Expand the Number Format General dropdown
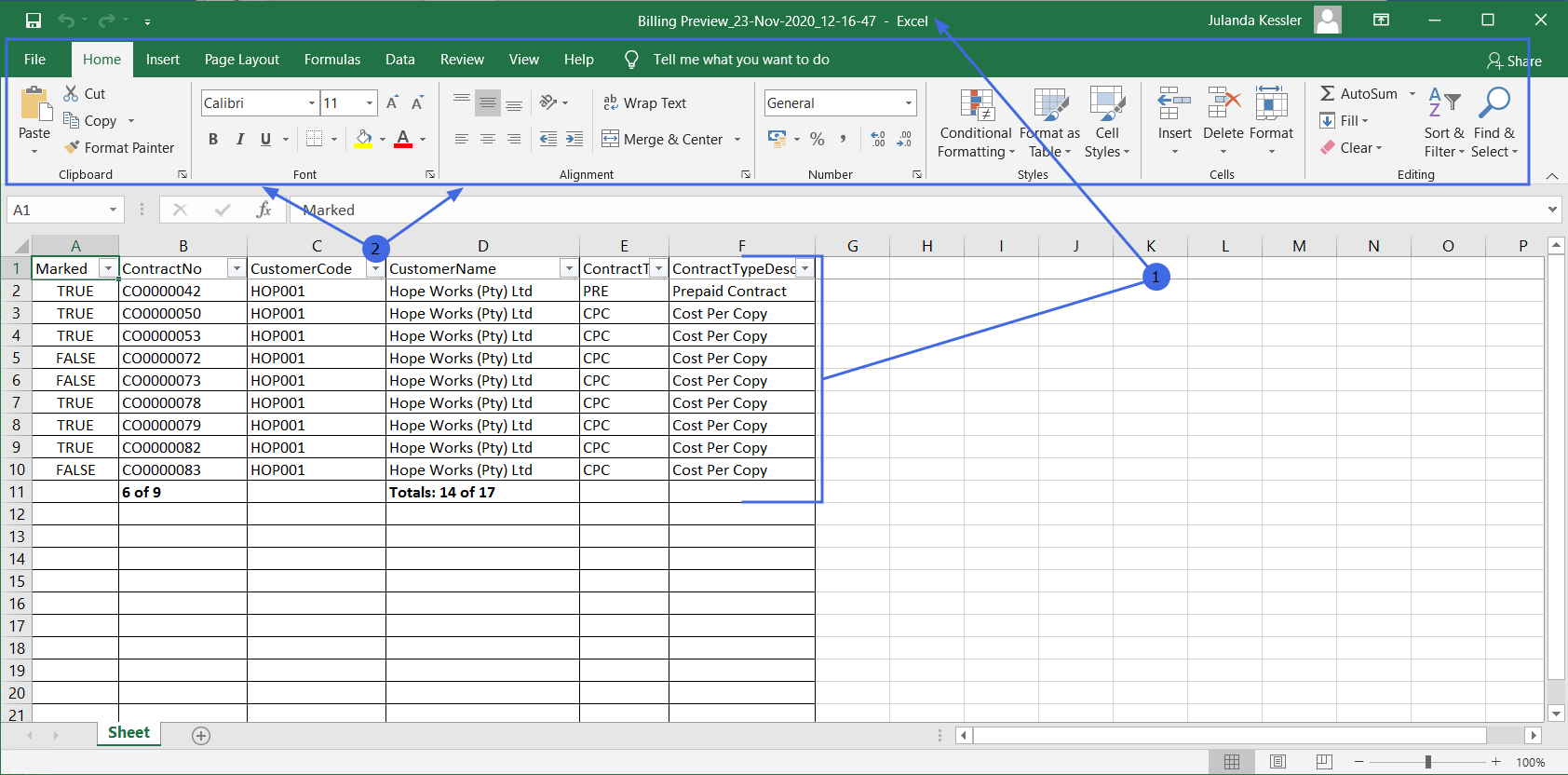Screen dimensions: 1568x775 tap(908, 102)
